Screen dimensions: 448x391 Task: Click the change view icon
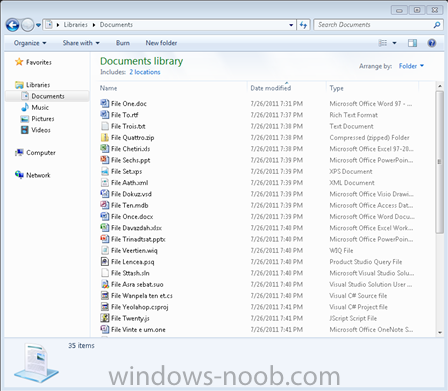coord(383,43)
